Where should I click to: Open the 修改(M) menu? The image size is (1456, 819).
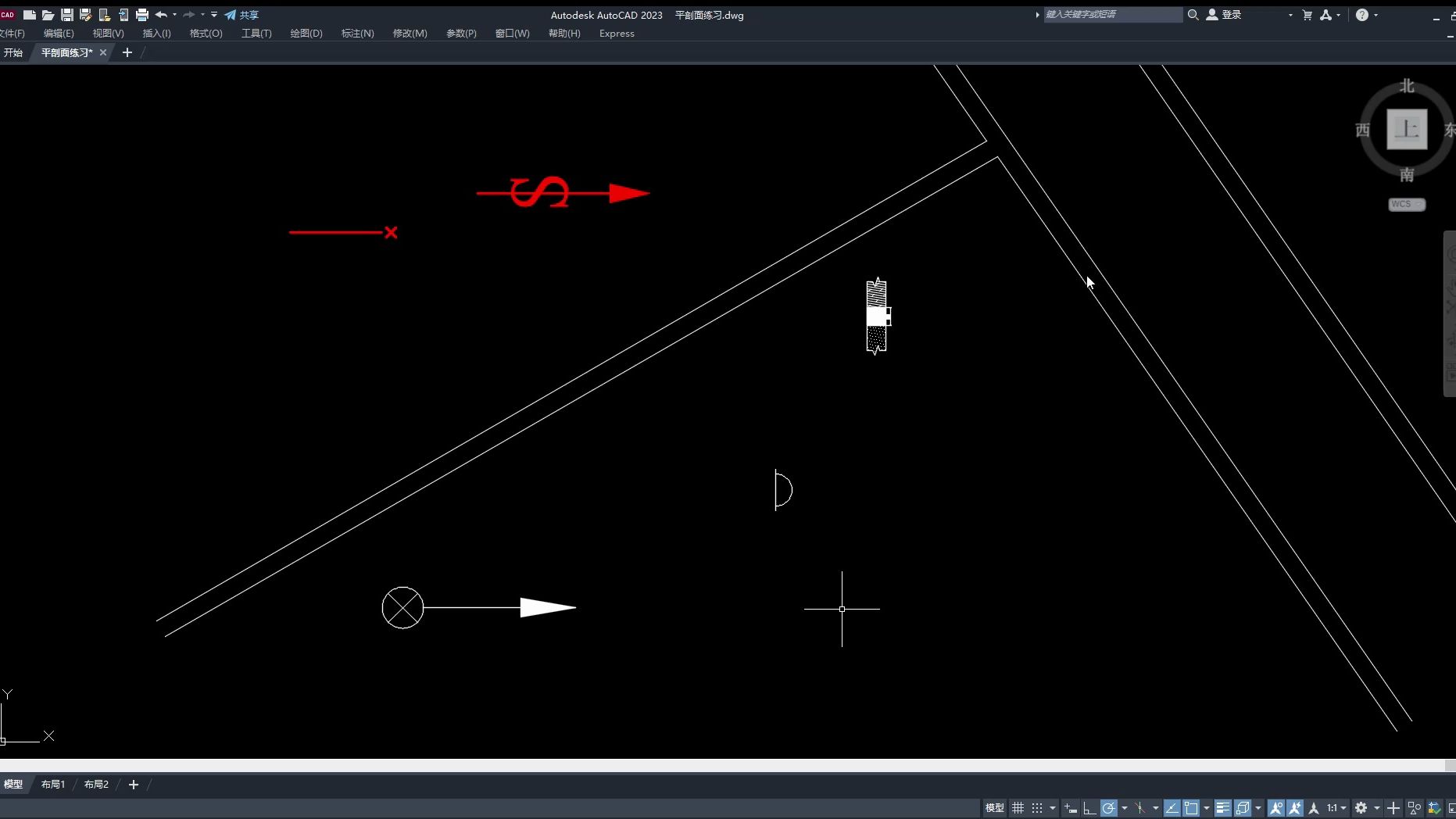click(410, 34)
